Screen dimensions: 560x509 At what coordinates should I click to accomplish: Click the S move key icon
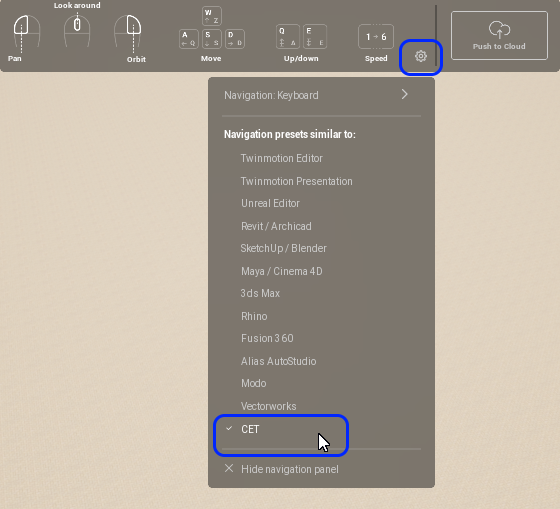[211, 39]
